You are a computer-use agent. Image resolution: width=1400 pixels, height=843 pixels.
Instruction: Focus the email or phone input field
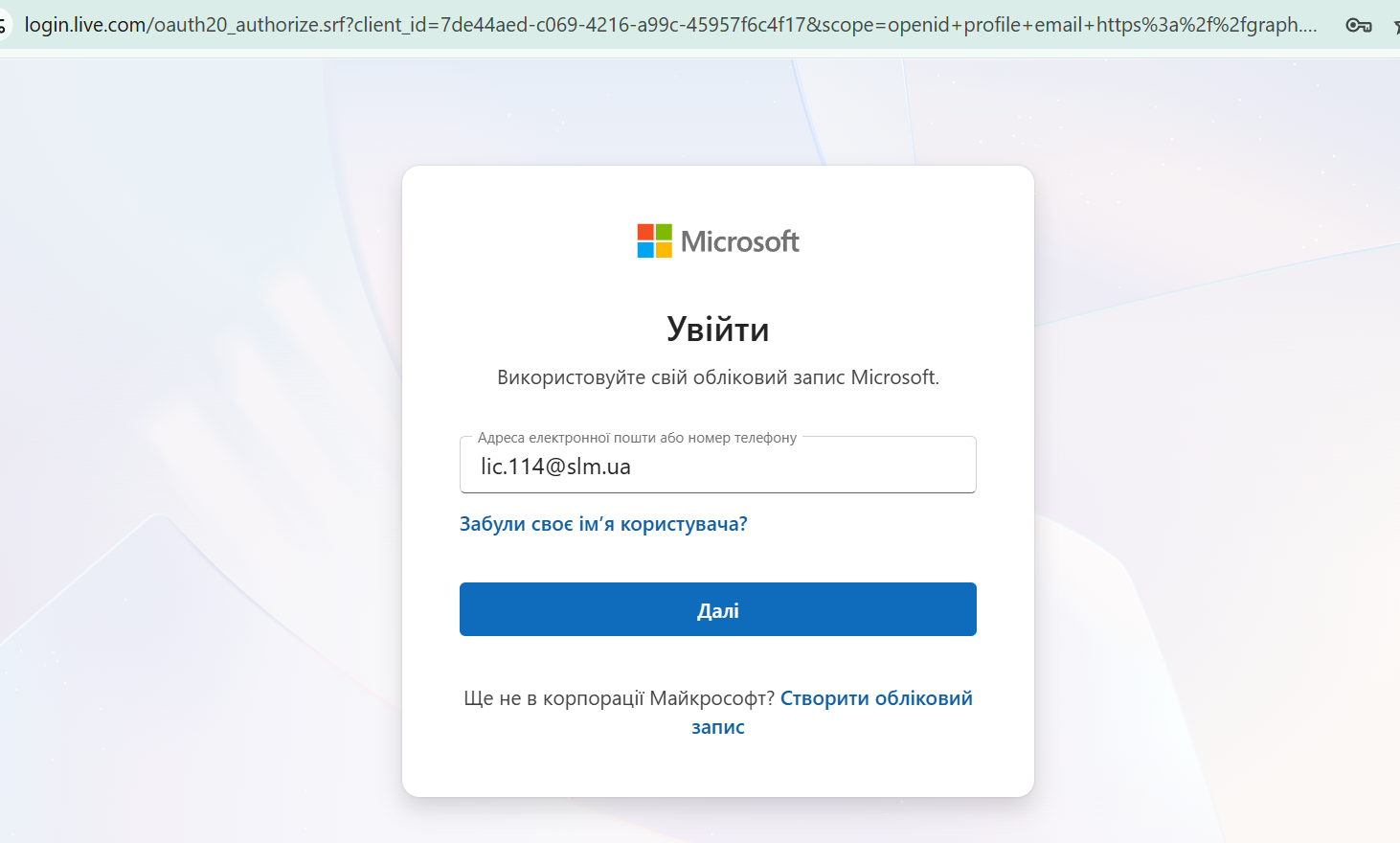pos(718,466)
